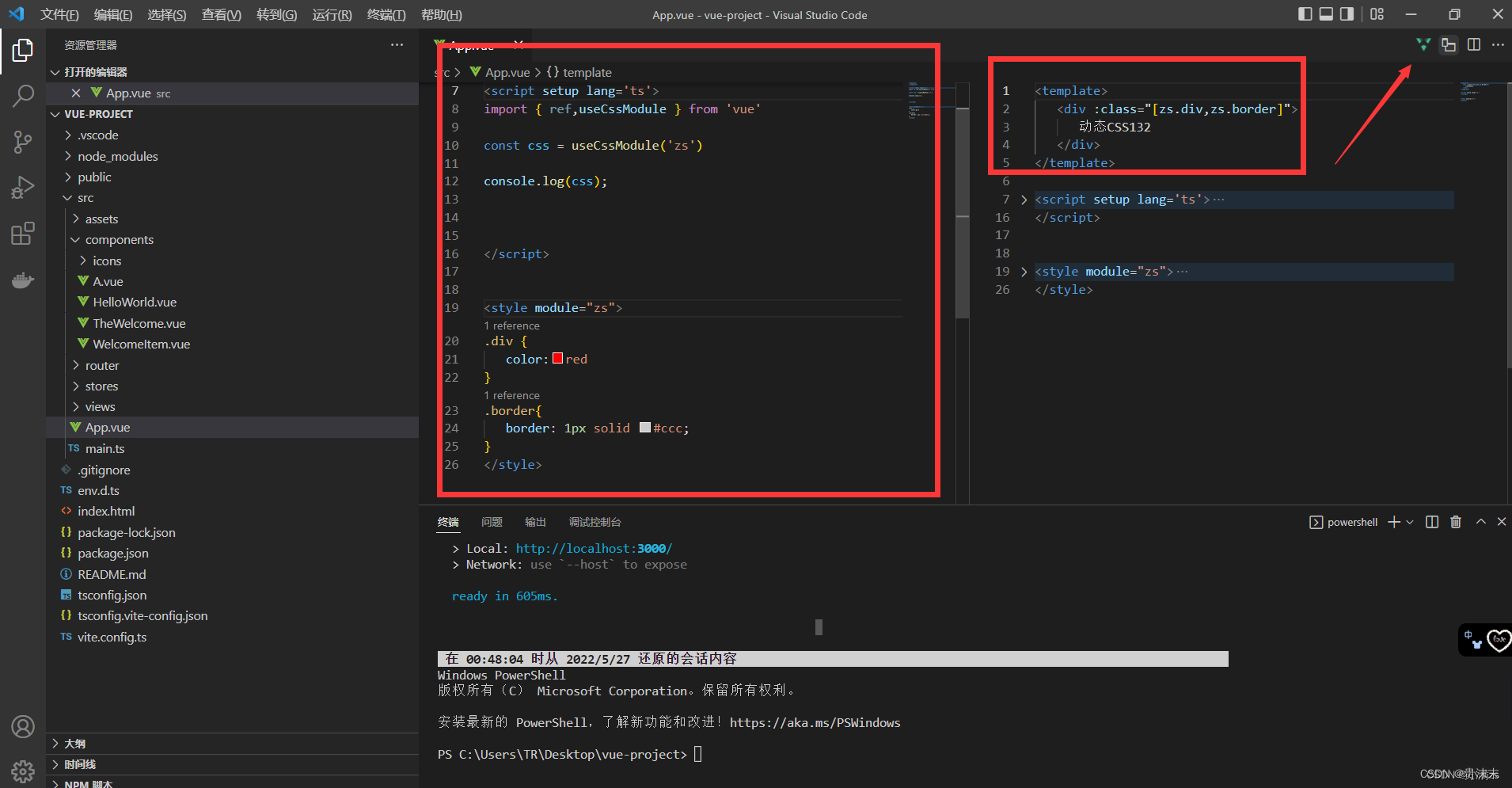Open the Explorer icon in activity bar
This screenshot has height=788, width=1512.
pos(23,50)
